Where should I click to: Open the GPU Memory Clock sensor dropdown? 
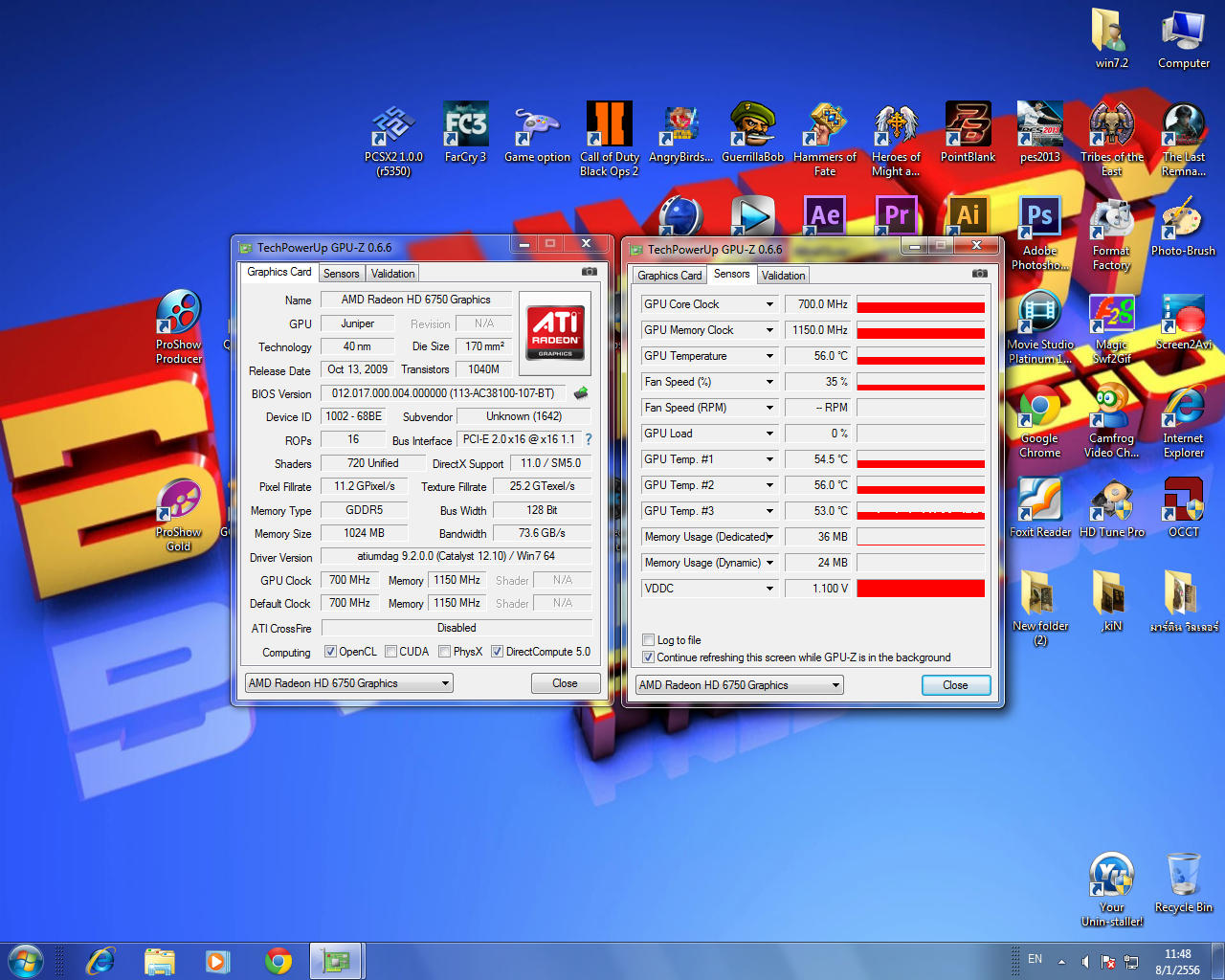point(769,330)
